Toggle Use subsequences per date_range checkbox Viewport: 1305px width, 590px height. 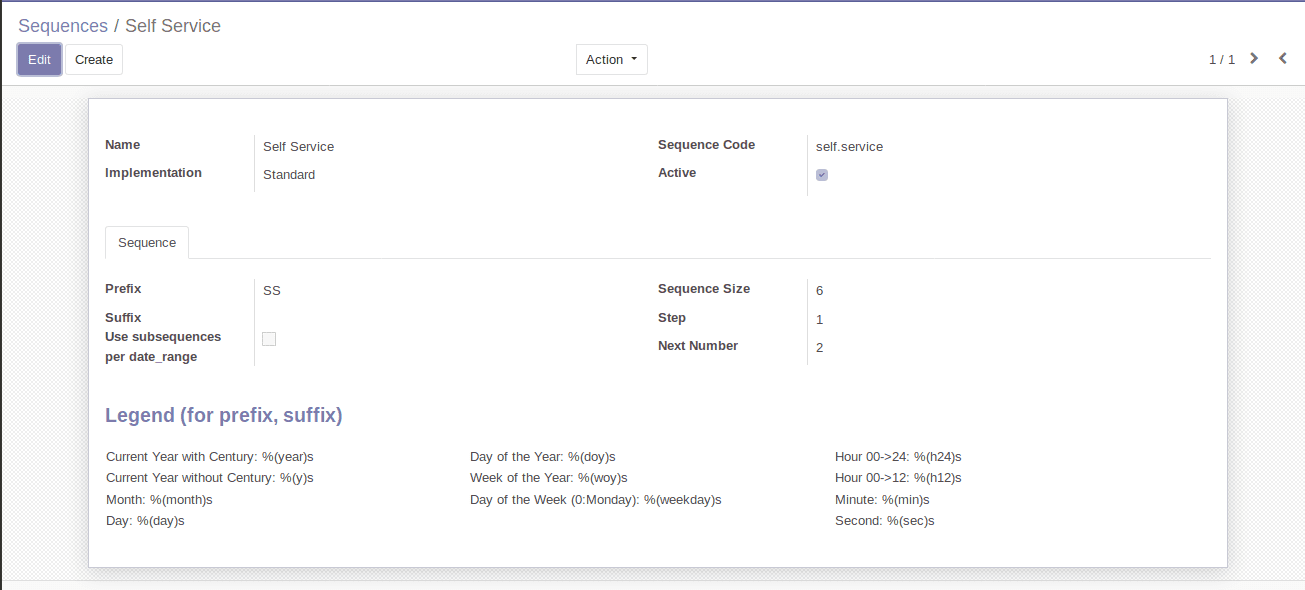269,339
